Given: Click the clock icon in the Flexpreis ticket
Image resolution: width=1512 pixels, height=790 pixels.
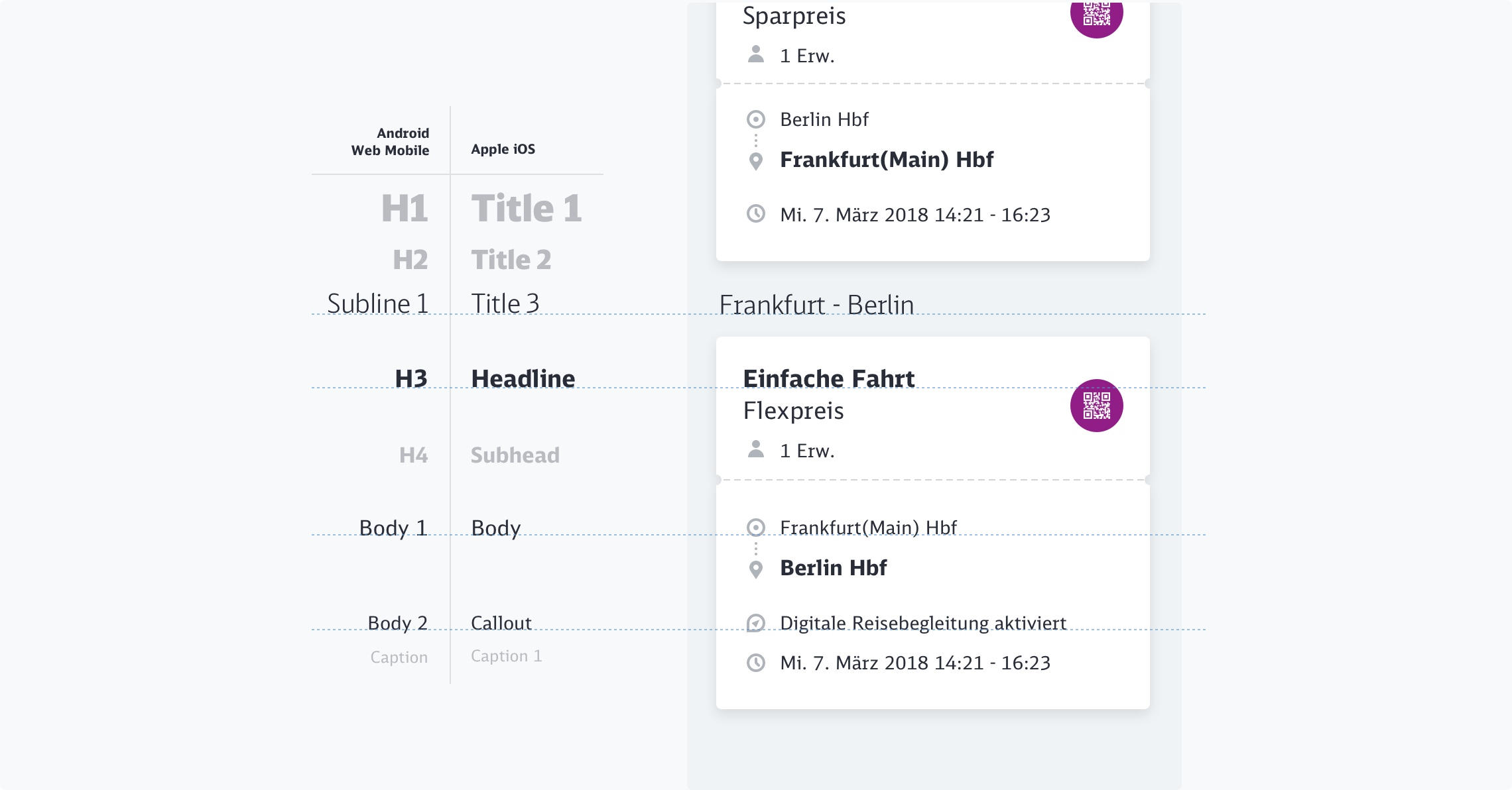Looking at the screenshot, I should point(756,663).
